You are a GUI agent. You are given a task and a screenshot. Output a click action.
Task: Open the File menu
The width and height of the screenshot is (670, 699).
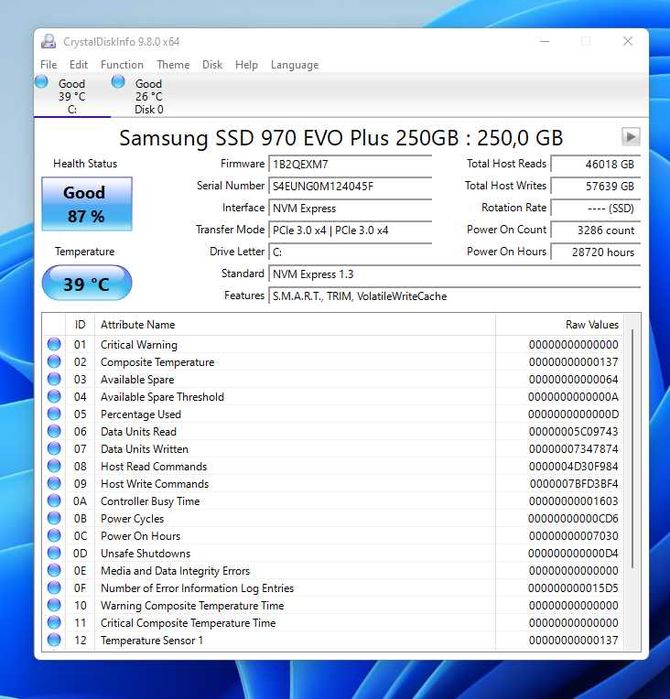point(49,65)
